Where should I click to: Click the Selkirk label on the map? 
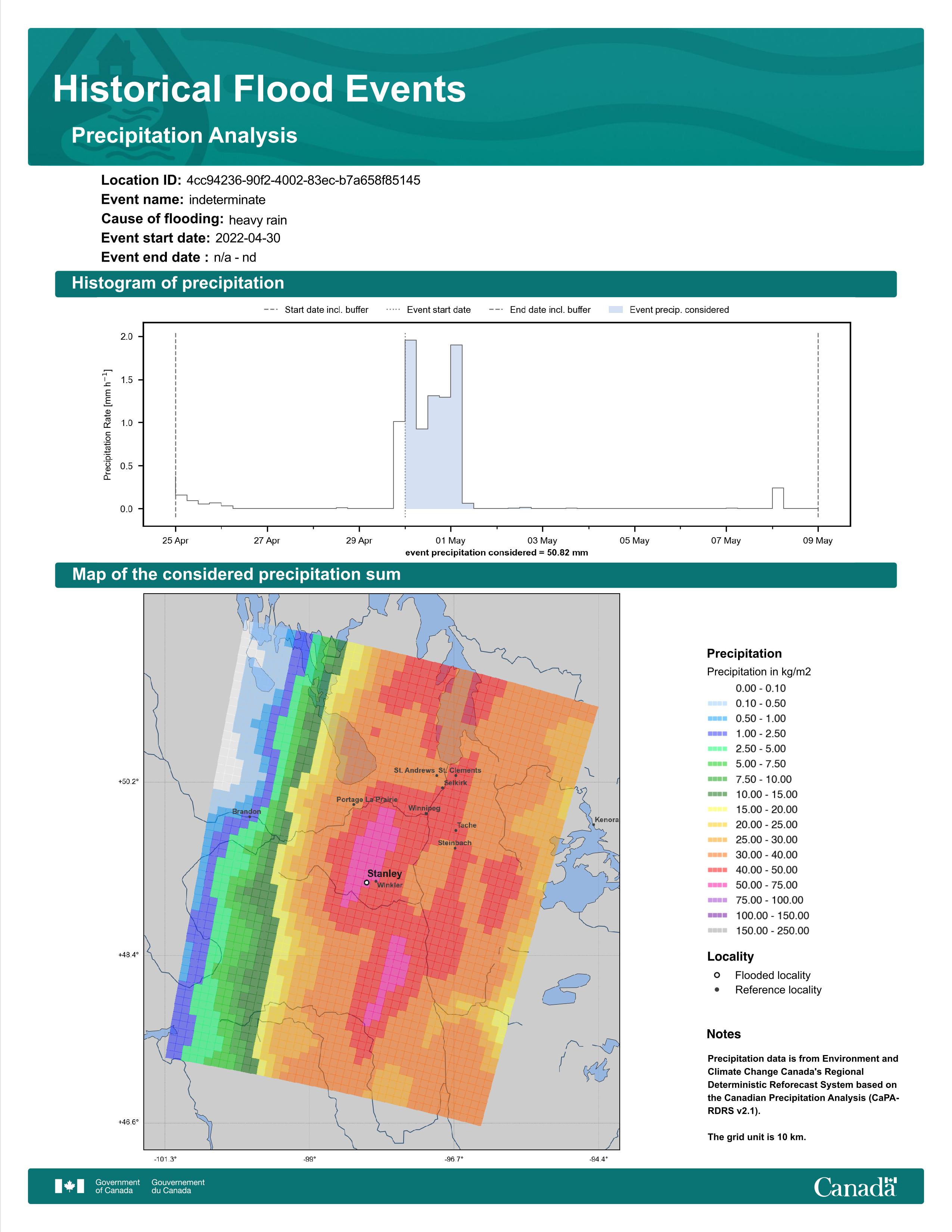pyautogui.click(x=455, y=783)
